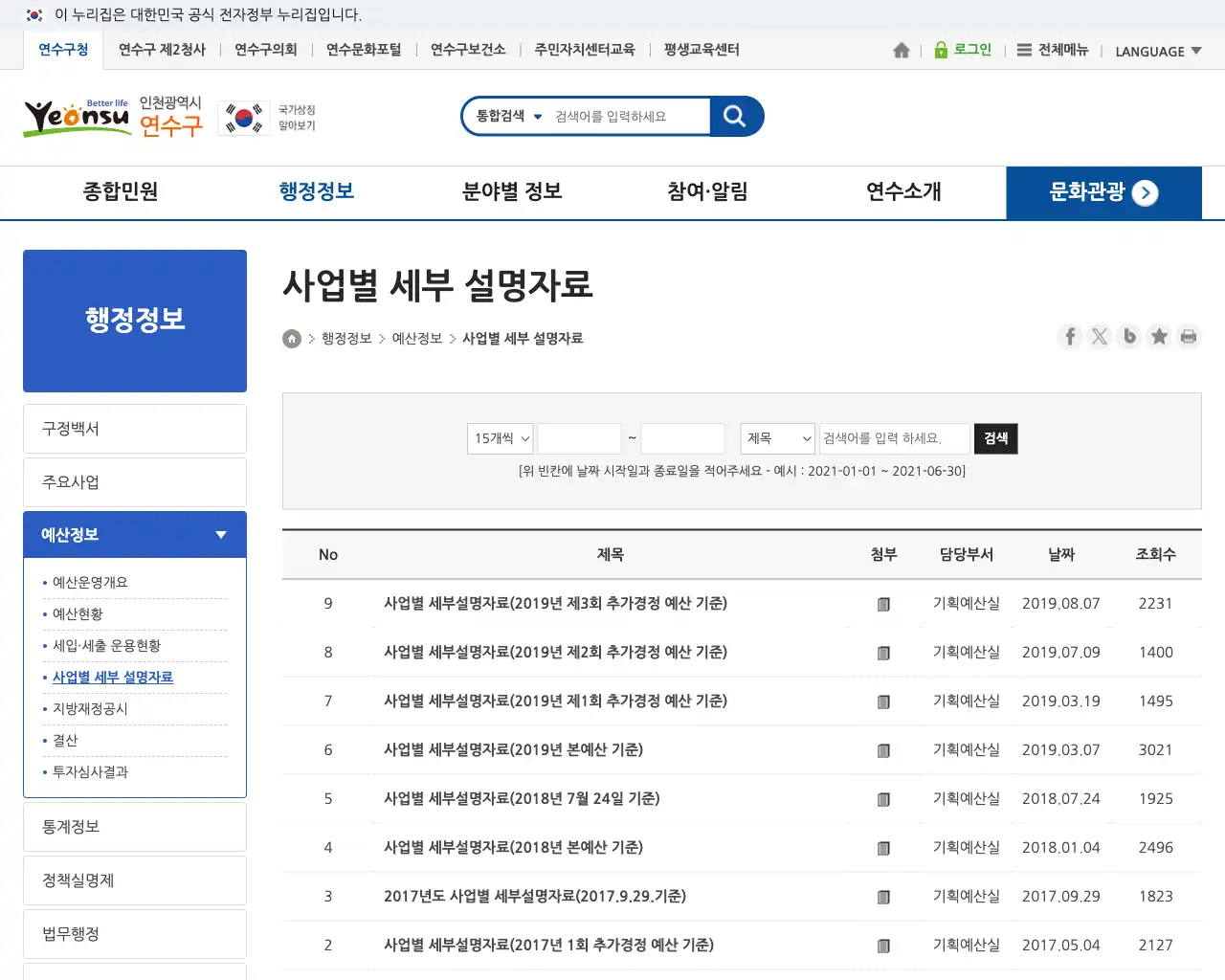
Task: Open 통합검색 category selector
Action: coord(509,117)
